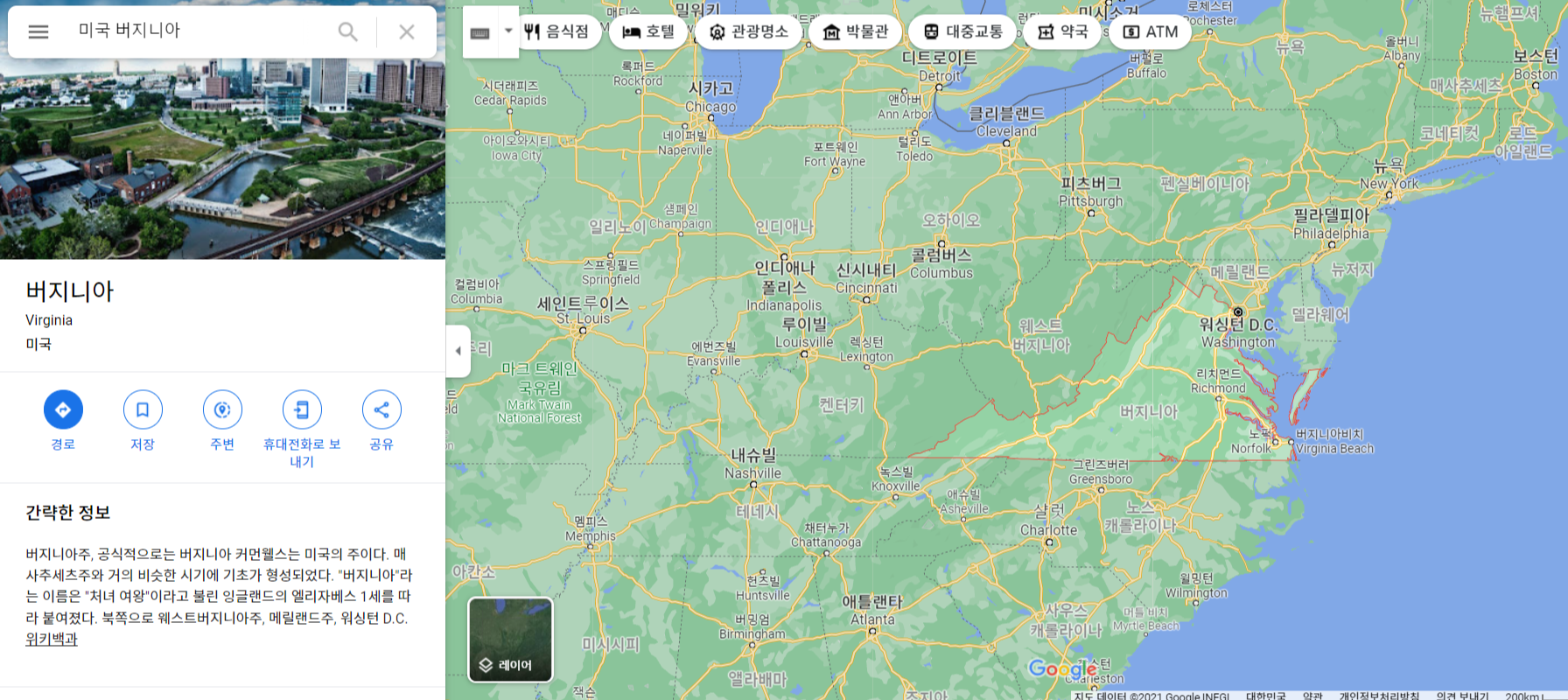The image size is (1568, 700).
Task: Click the 녹스빌 Knoxville map label
Action: coord(896,479)
